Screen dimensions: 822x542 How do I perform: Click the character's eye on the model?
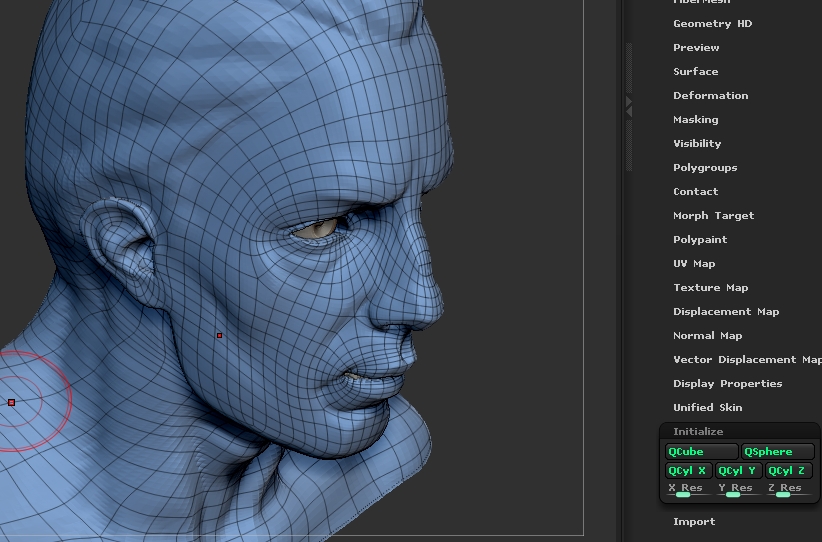321,227
